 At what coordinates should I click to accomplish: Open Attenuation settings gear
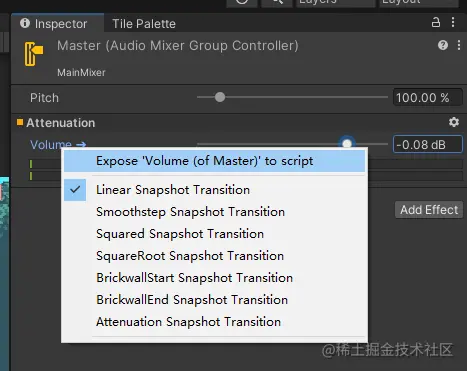coord(454,122)
